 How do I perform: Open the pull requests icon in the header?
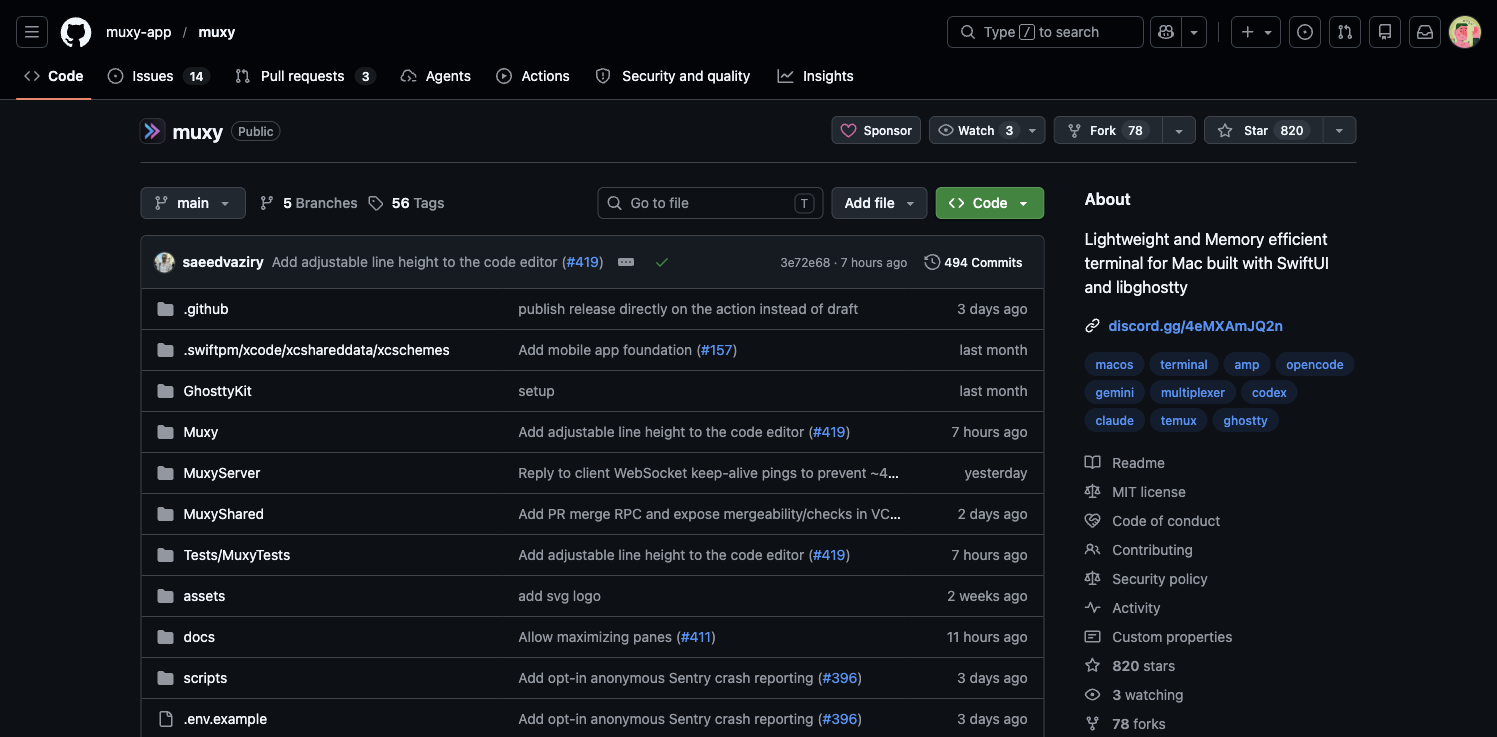pos(1345,32)
